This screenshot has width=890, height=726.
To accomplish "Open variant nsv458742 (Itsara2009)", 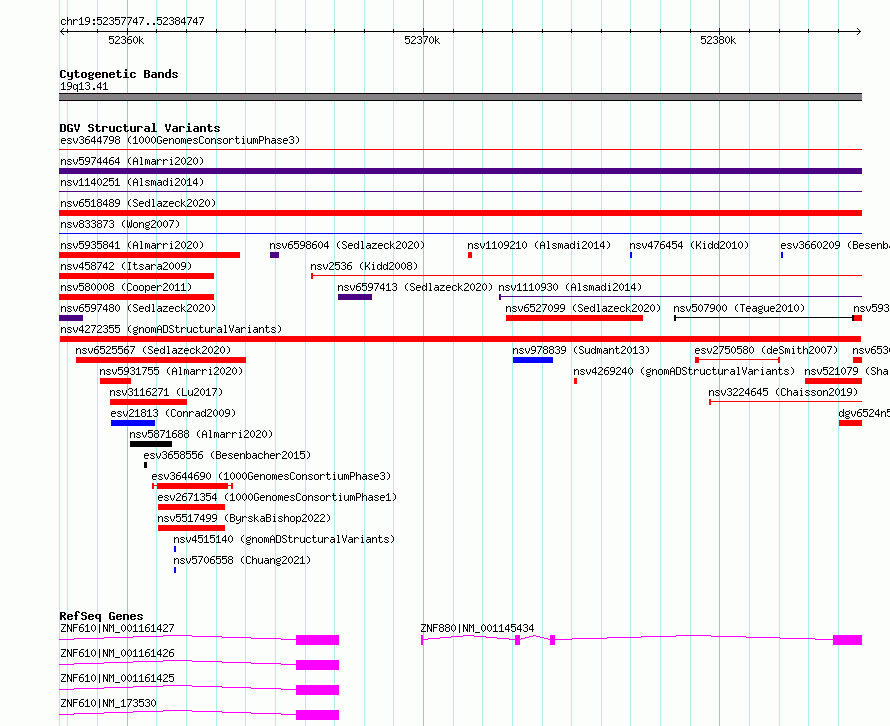I will pos(126,266).
